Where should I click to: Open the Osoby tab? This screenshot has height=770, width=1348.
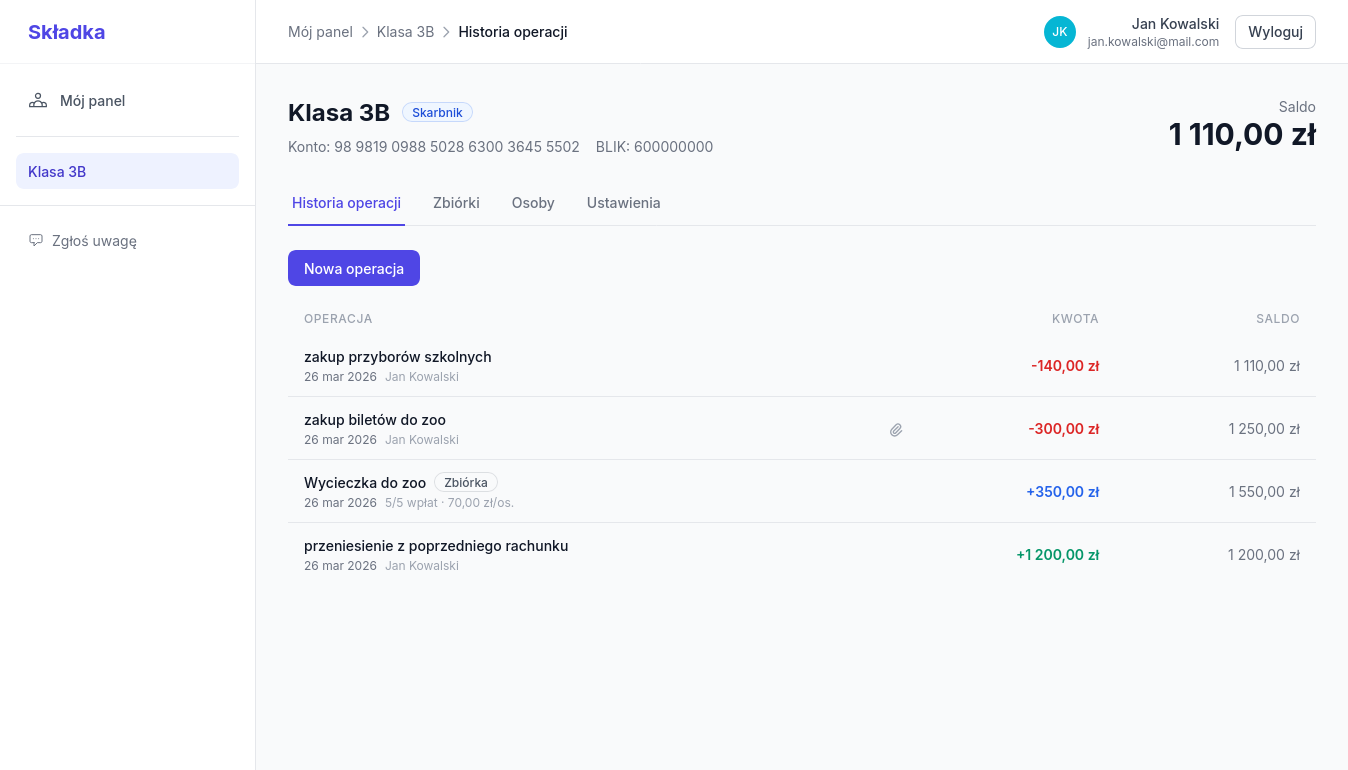[533, 203]
